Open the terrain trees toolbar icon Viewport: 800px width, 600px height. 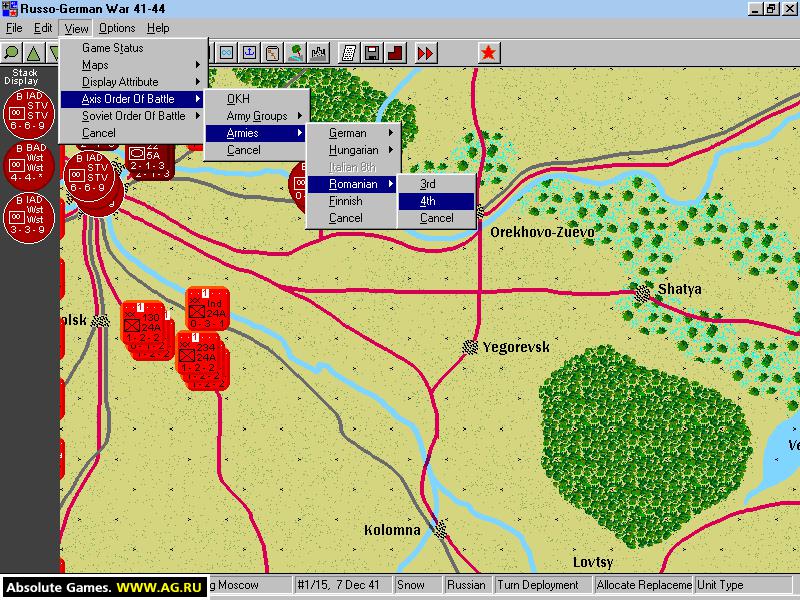click(293, 52)
